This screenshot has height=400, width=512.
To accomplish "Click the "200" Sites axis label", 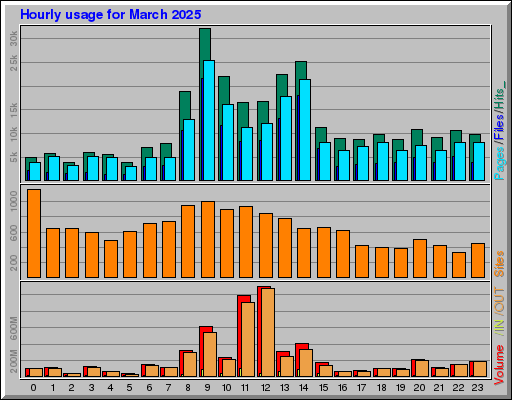I will (x=14, y=263).
